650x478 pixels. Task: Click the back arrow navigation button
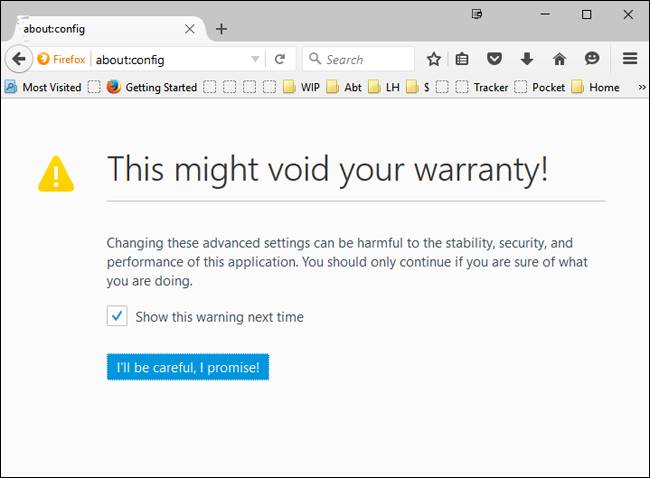click(x=19, y=59)
